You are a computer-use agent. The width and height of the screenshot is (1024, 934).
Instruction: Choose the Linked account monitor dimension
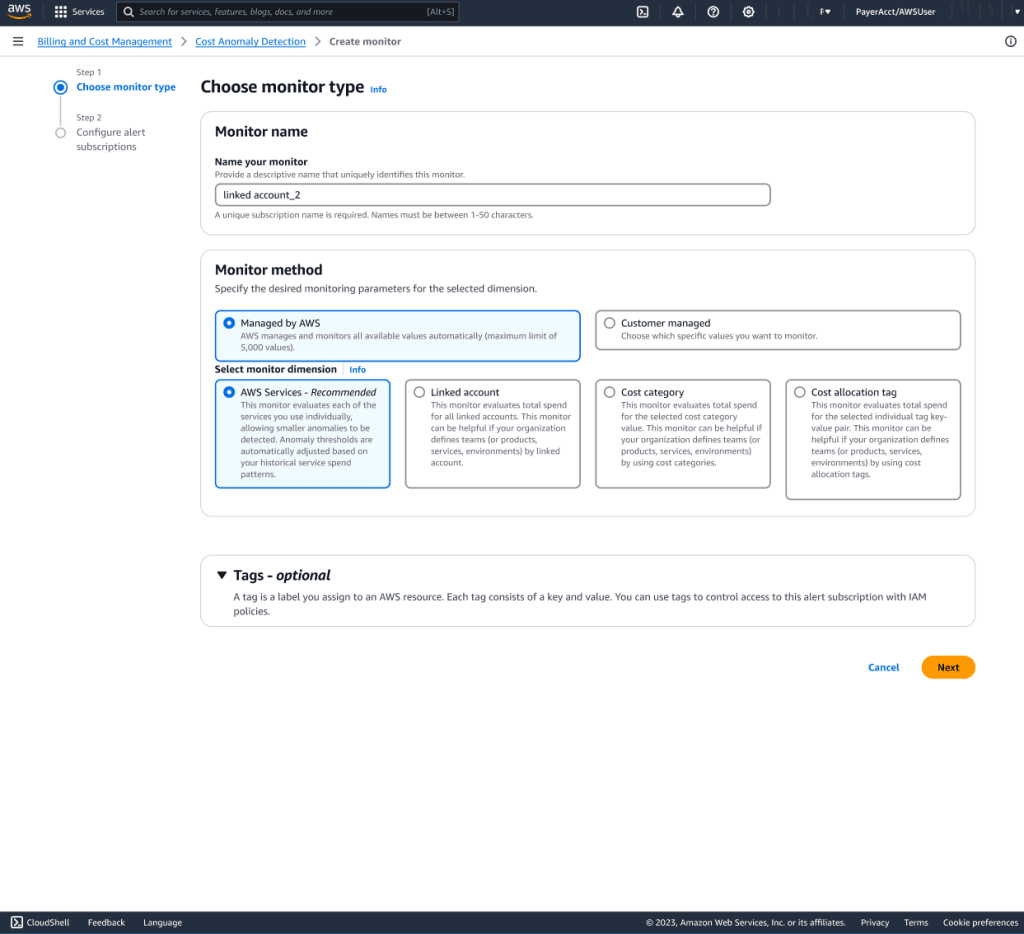(x=419, y=392)
